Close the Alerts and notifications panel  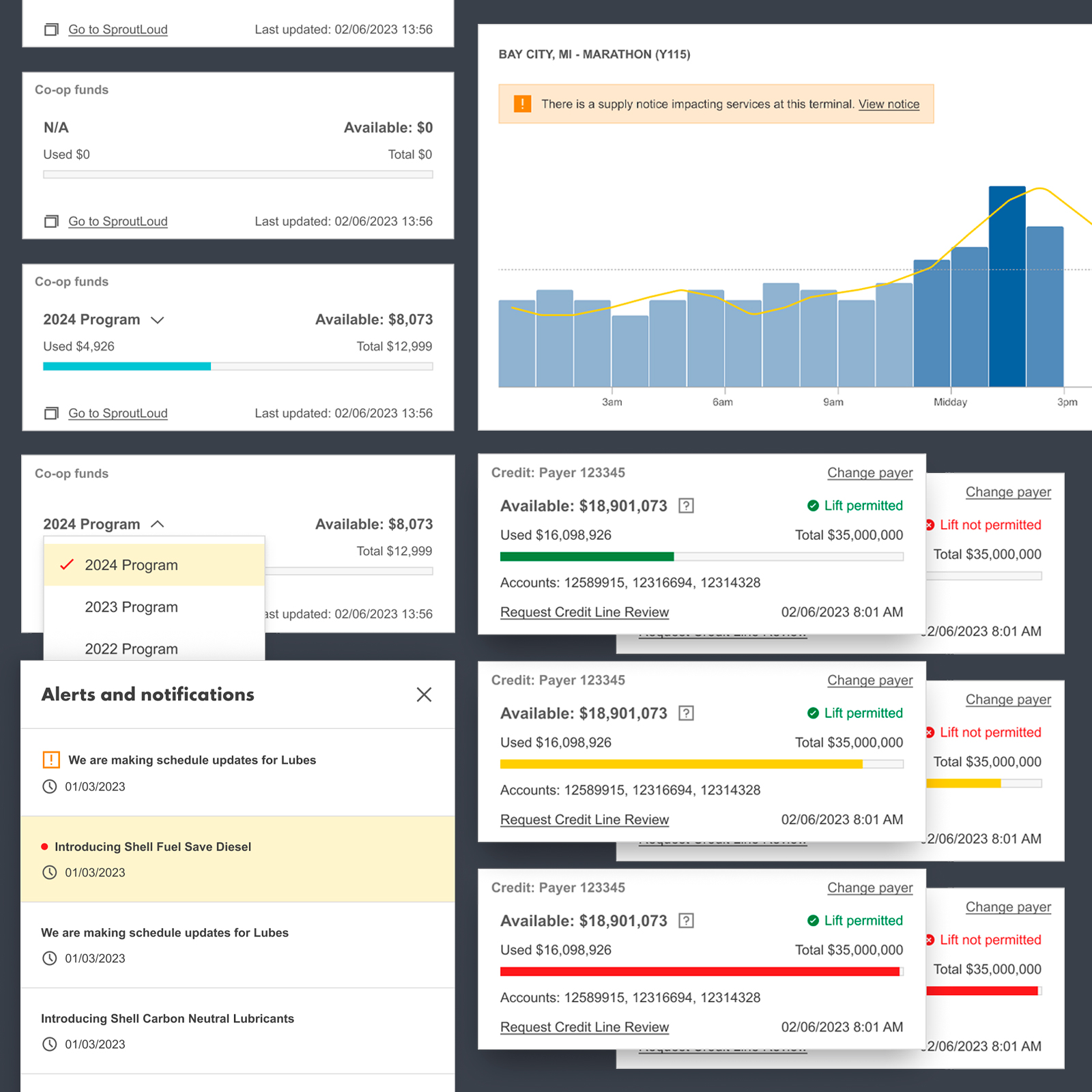click(x=424, y=695)
